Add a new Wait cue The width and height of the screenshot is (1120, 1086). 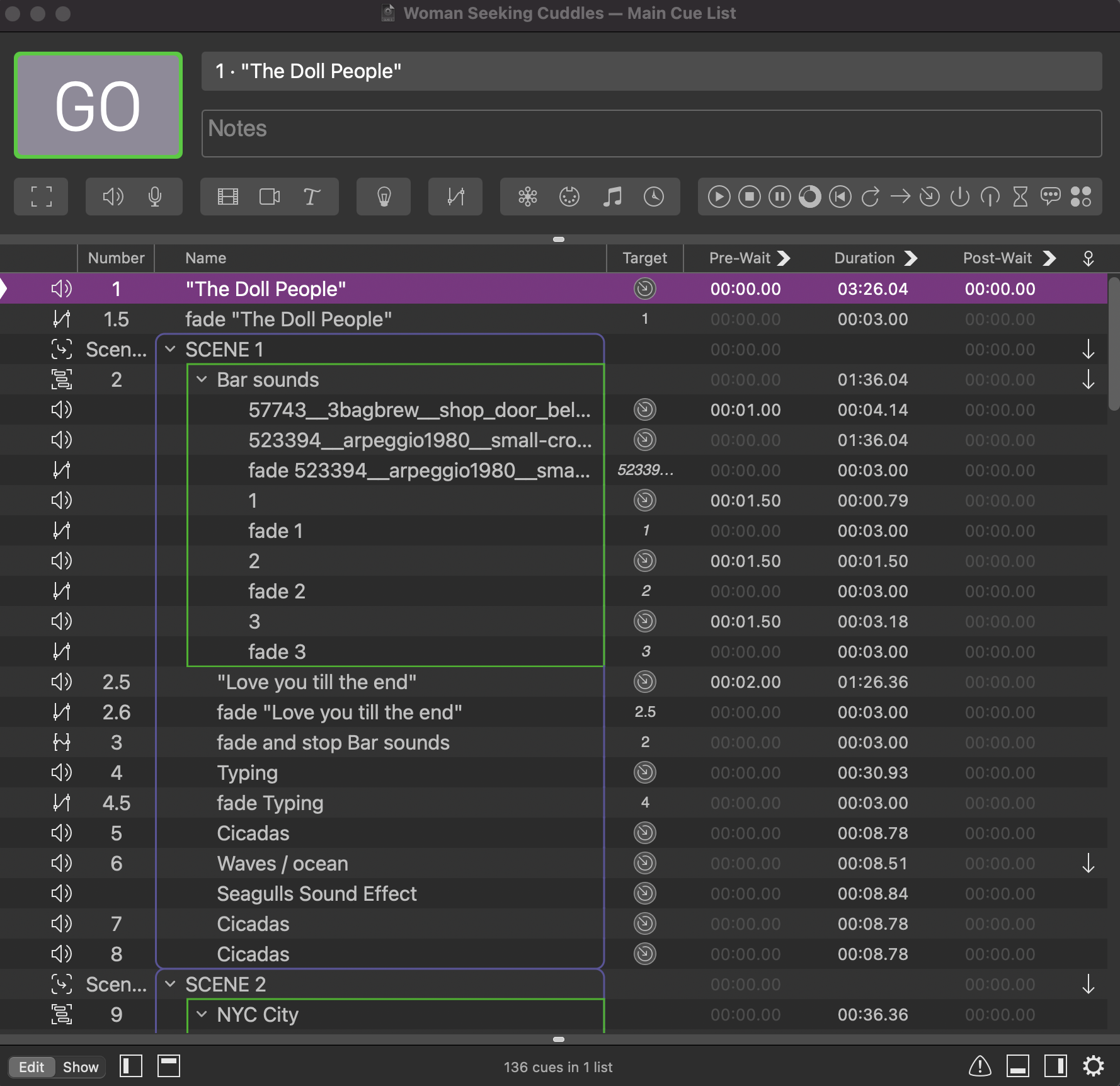1020,197
